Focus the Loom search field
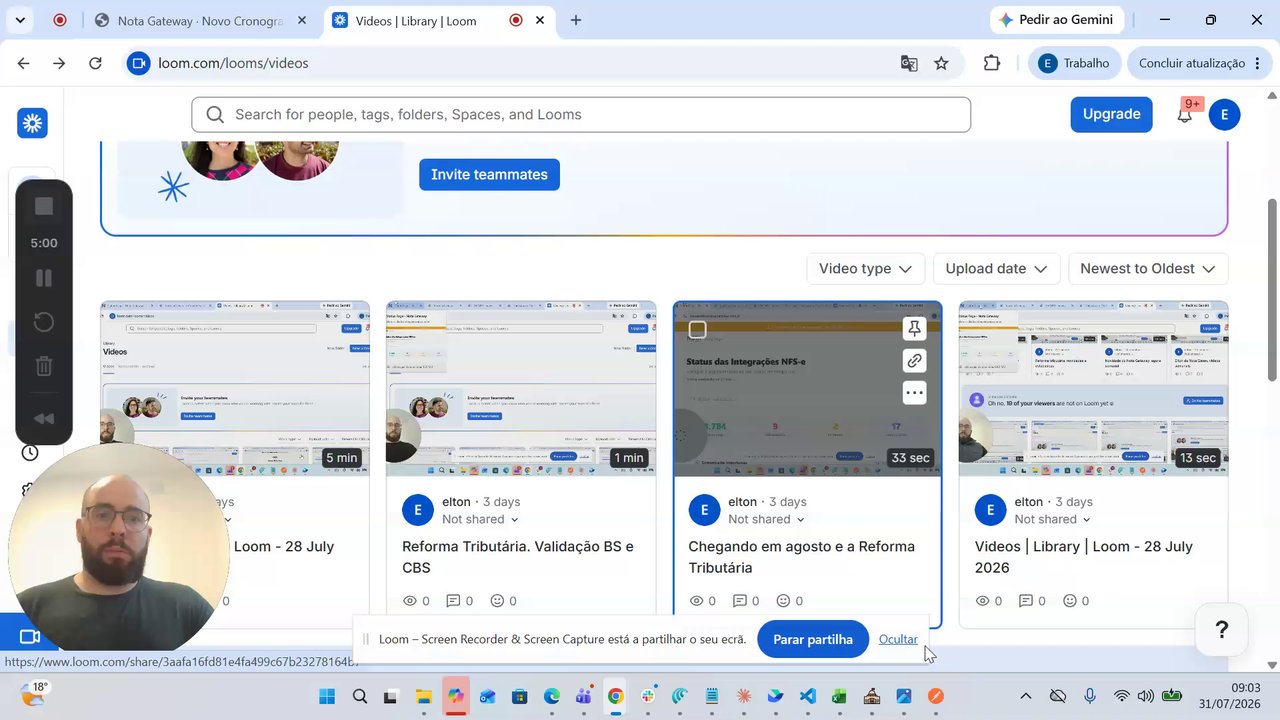The image size is (1280, 720). pyautogui.click(x=581, y=114)
